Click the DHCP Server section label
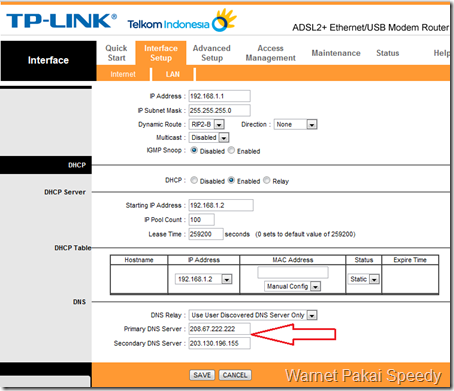This screenshot has width=454, height=391. pyautogui.click(x=65, y=192)
